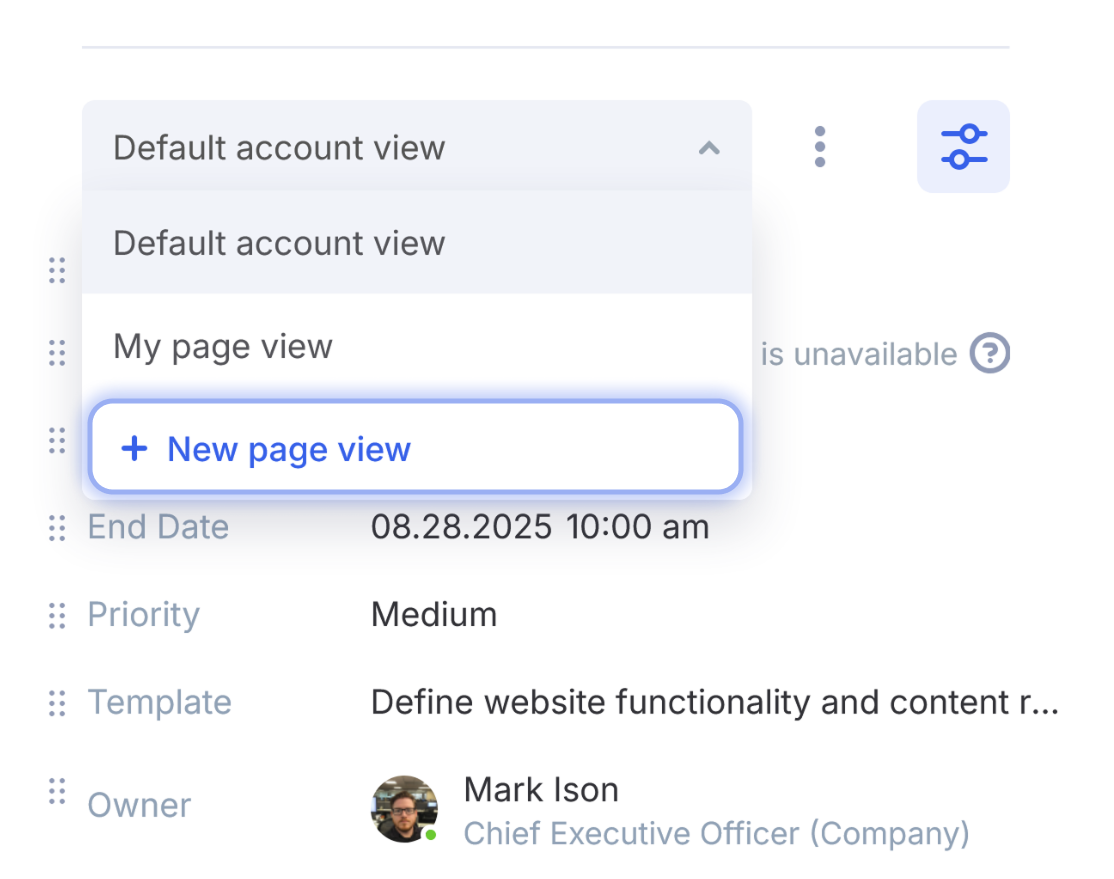Click Chief Executive Officer (Company) link
The height and width of the screenshot is (879, 1114).
point(716,833)
